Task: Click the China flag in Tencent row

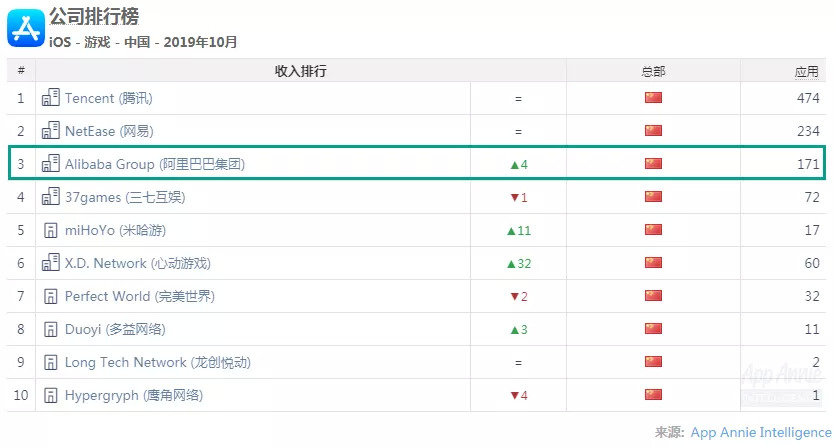Action: (653, 98)
